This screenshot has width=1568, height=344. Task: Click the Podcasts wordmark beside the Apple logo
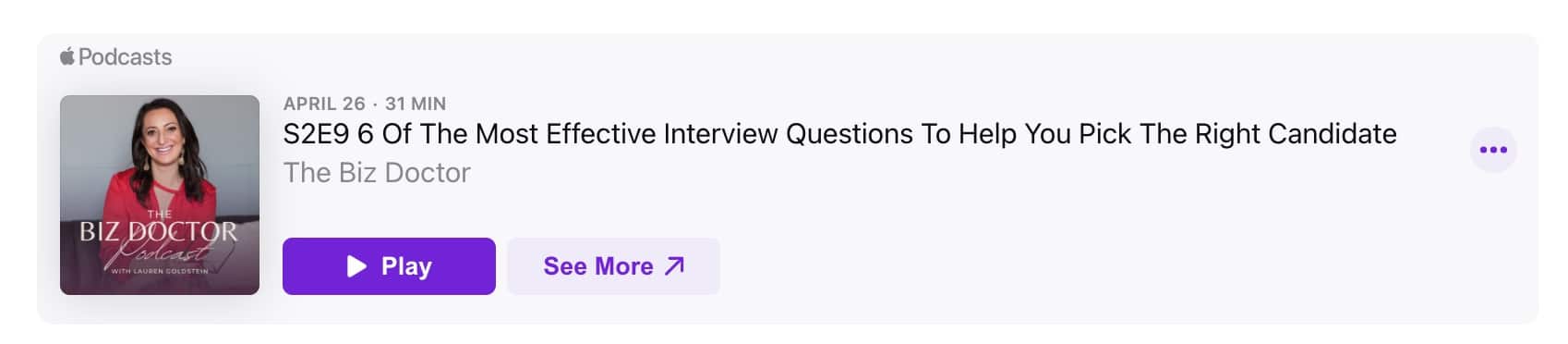(125, 57)
